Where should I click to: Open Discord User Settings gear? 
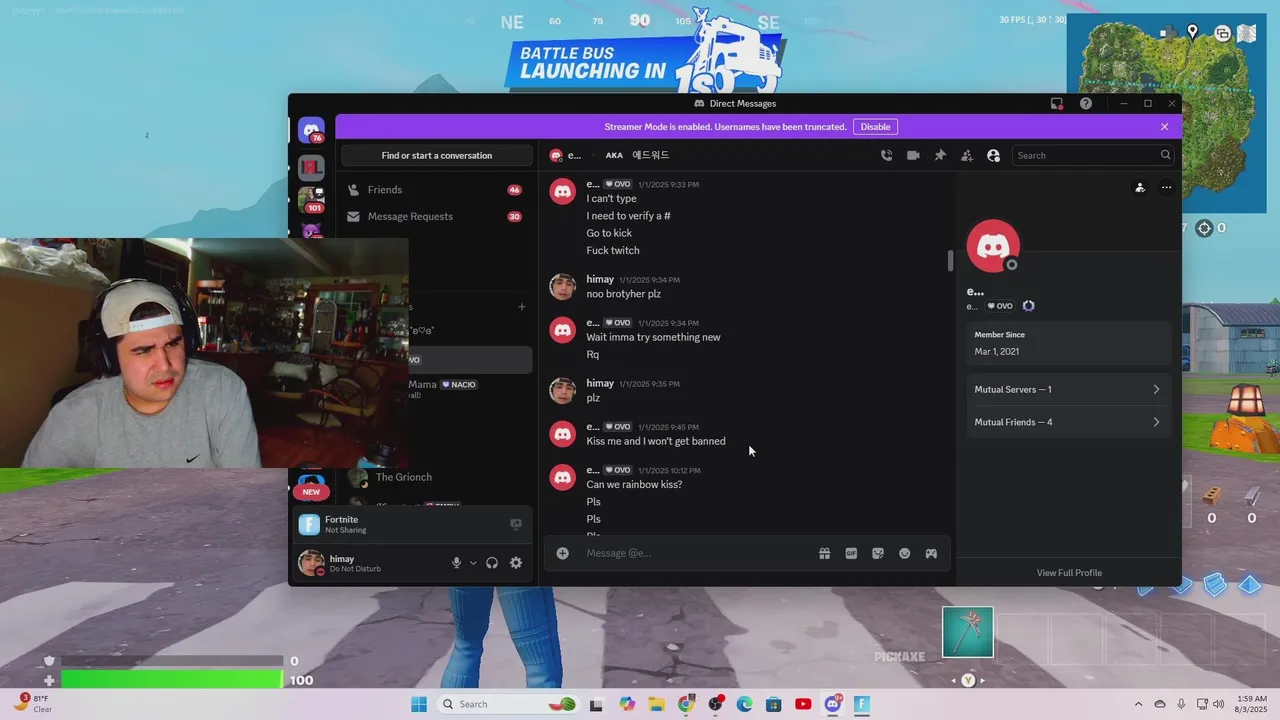(x=516, y=563)
